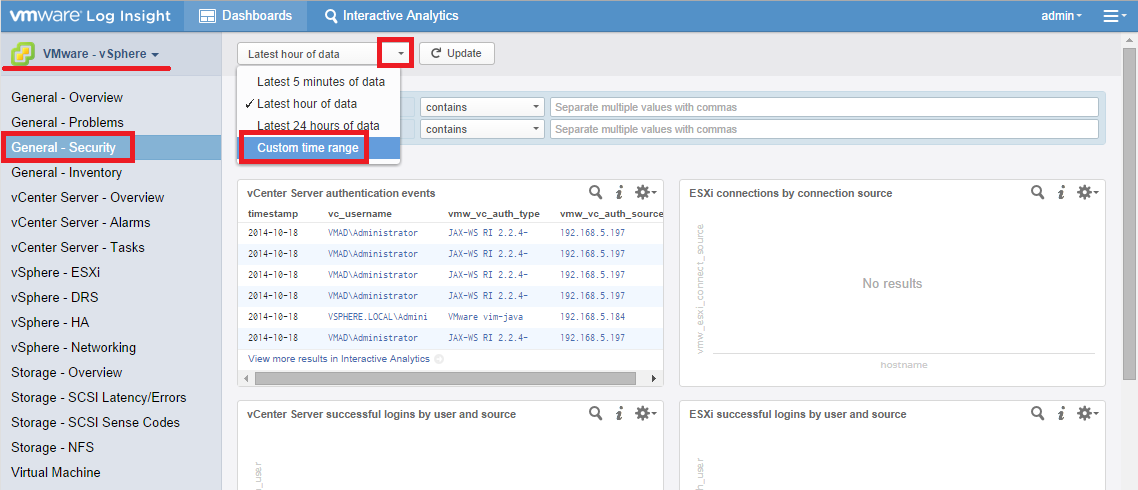Select the checked Latest hour of data option
This screenshot has height=490, width=1138.
(318, 103)
